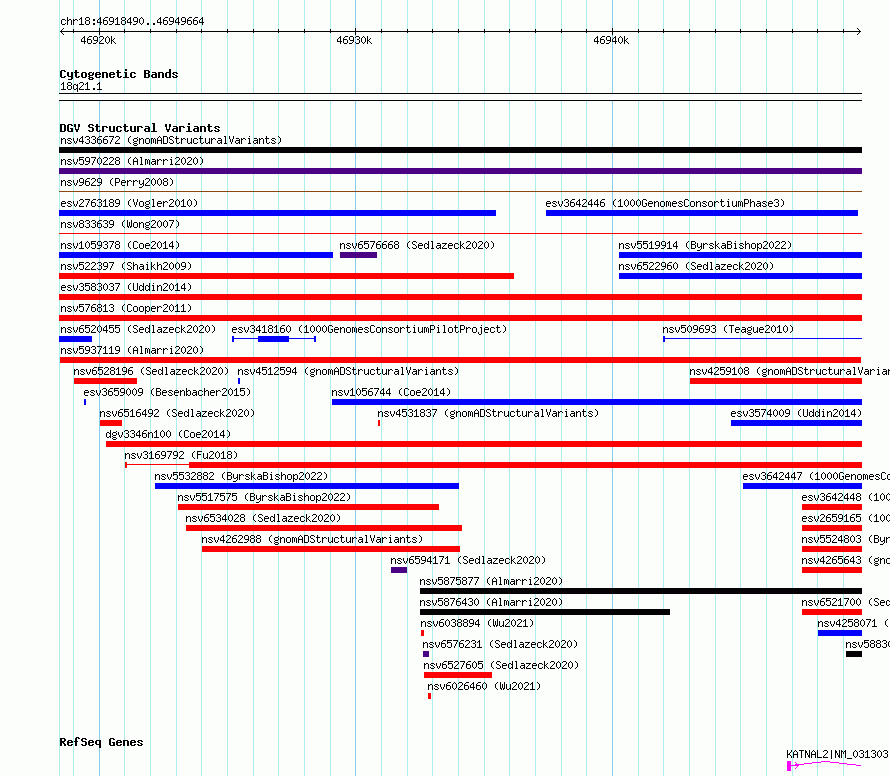Screen dimensions: 890x776
Task: Open the nsv6522960 (Sedlazeck2020) label
Action: (696, 266)
